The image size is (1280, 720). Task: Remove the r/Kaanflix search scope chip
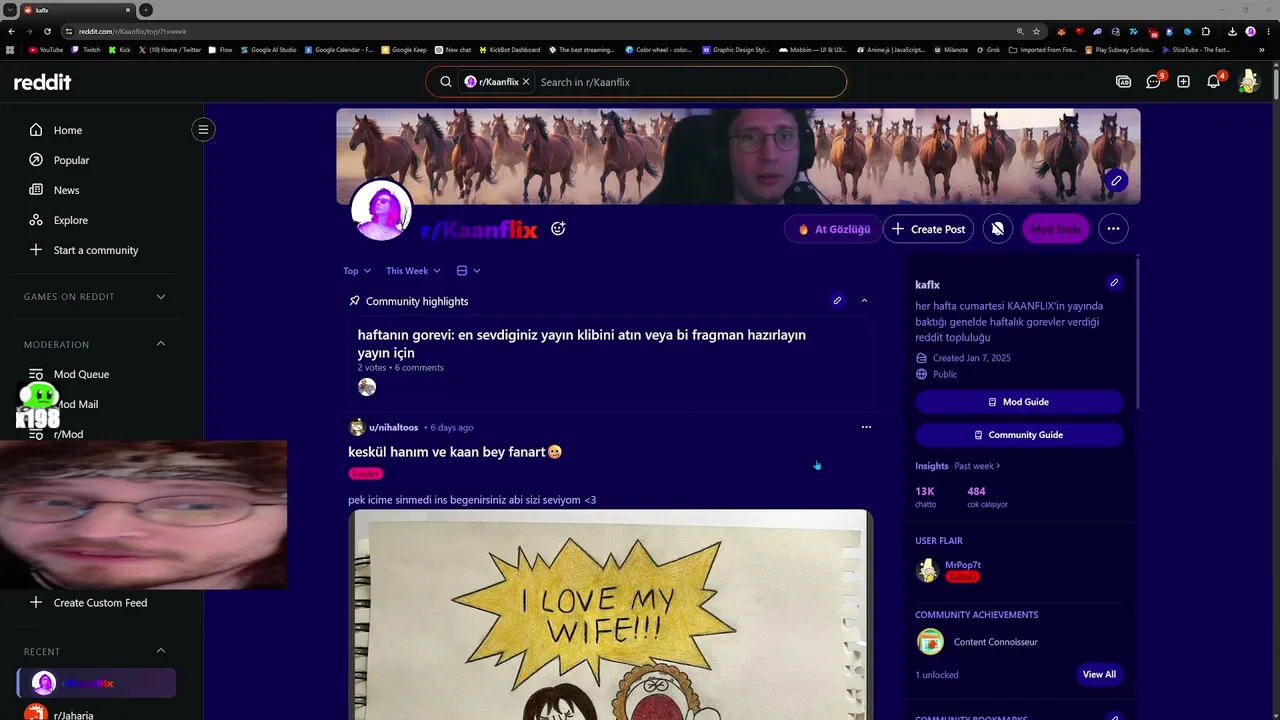click(526, 82)
